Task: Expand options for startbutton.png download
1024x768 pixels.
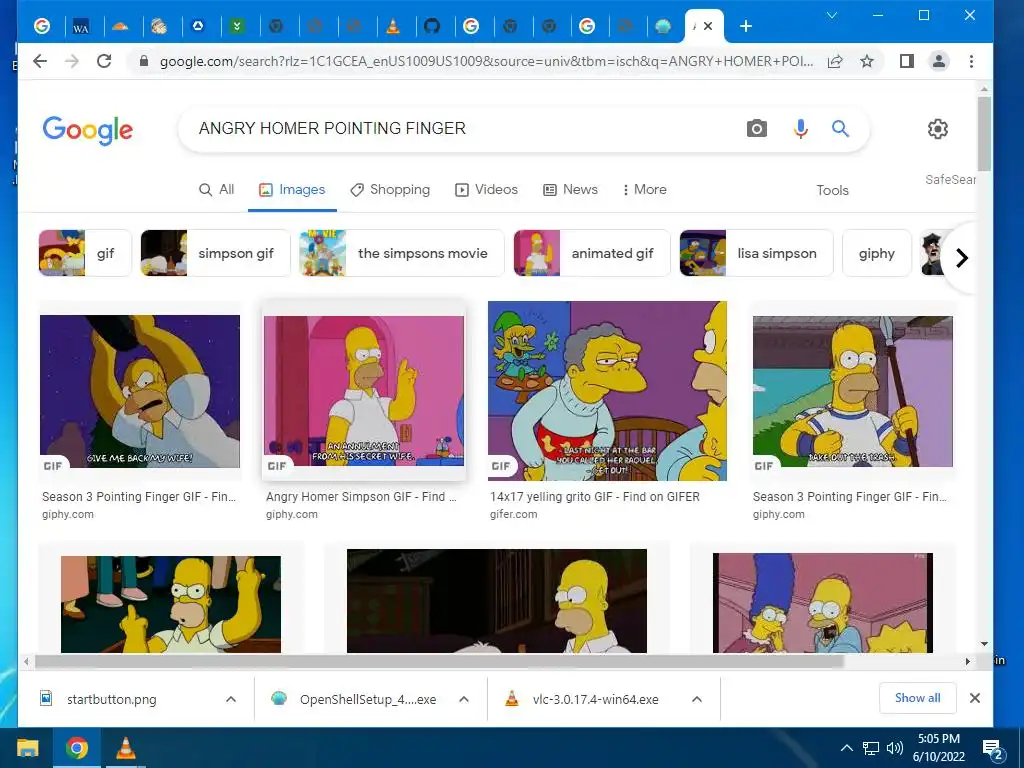Action: [x=231, y=699]
